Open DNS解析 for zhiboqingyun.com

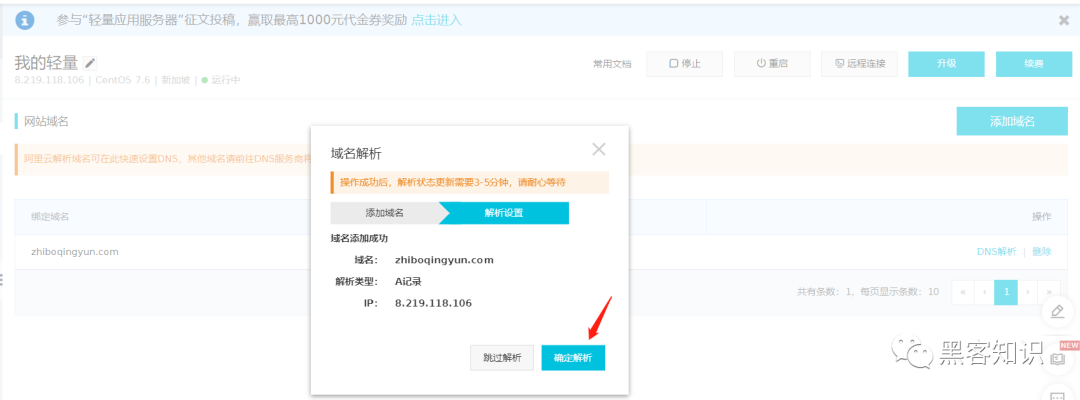click(x=997, y=251)
